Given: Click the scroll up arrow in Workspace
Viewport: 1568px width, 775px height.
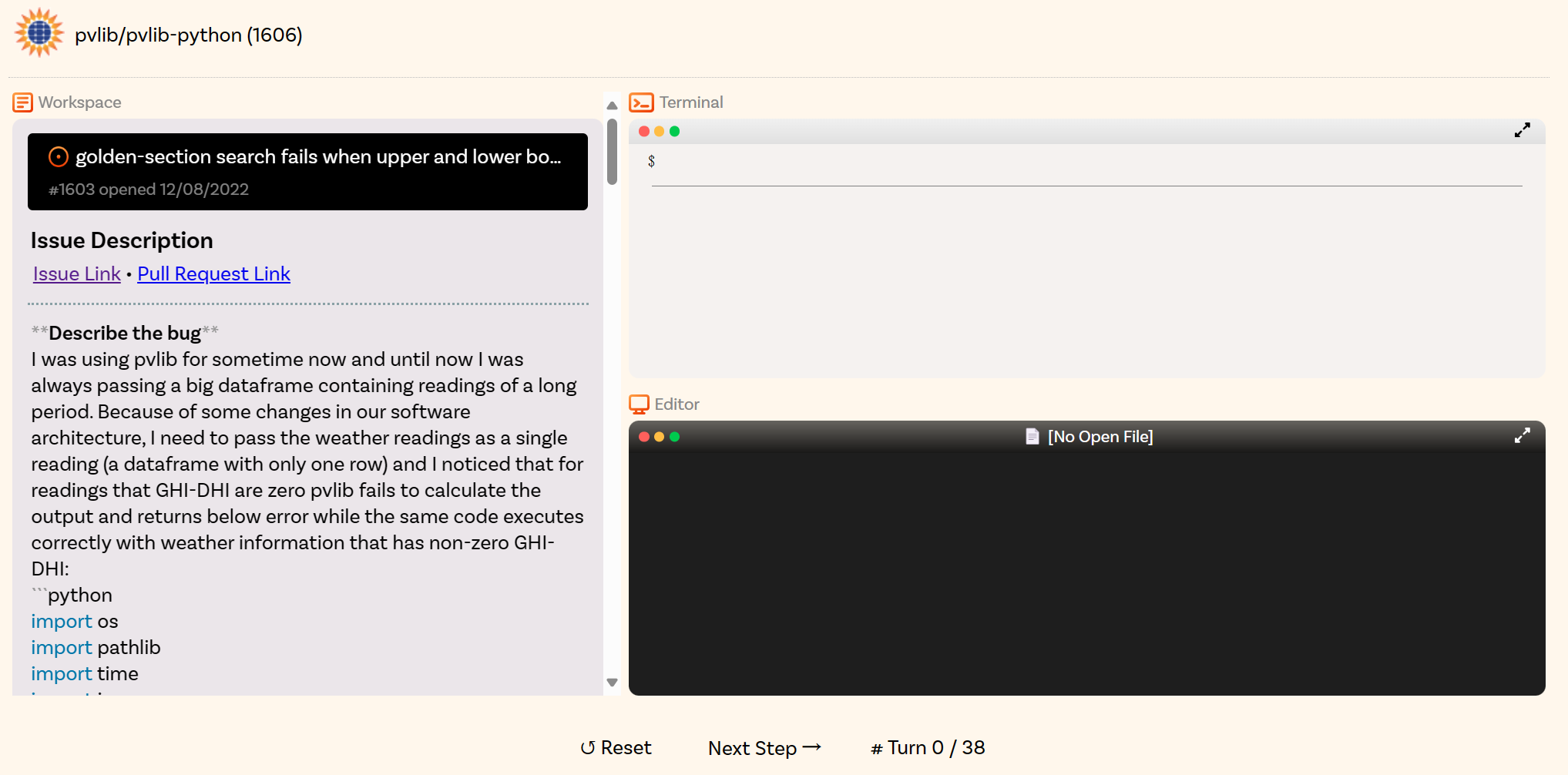Looking at the screenshot, I should [x=613, y=106].
